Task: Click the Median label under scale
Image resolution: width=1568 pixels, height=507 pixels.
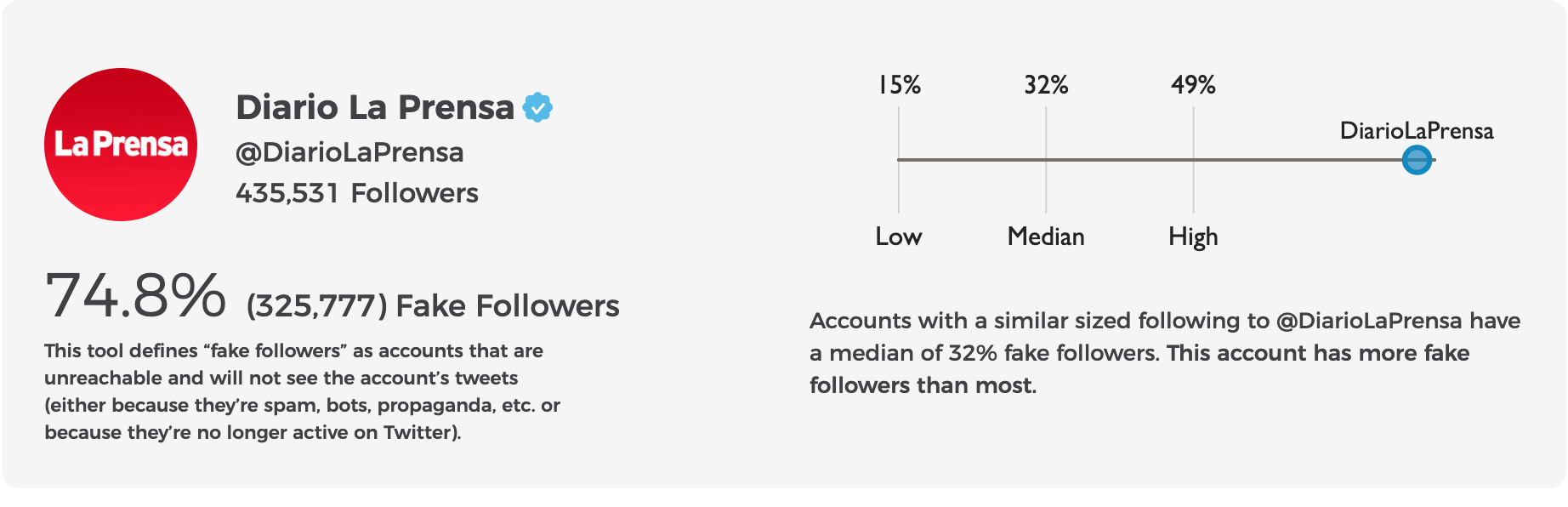Action: (x=1046, y=236)
